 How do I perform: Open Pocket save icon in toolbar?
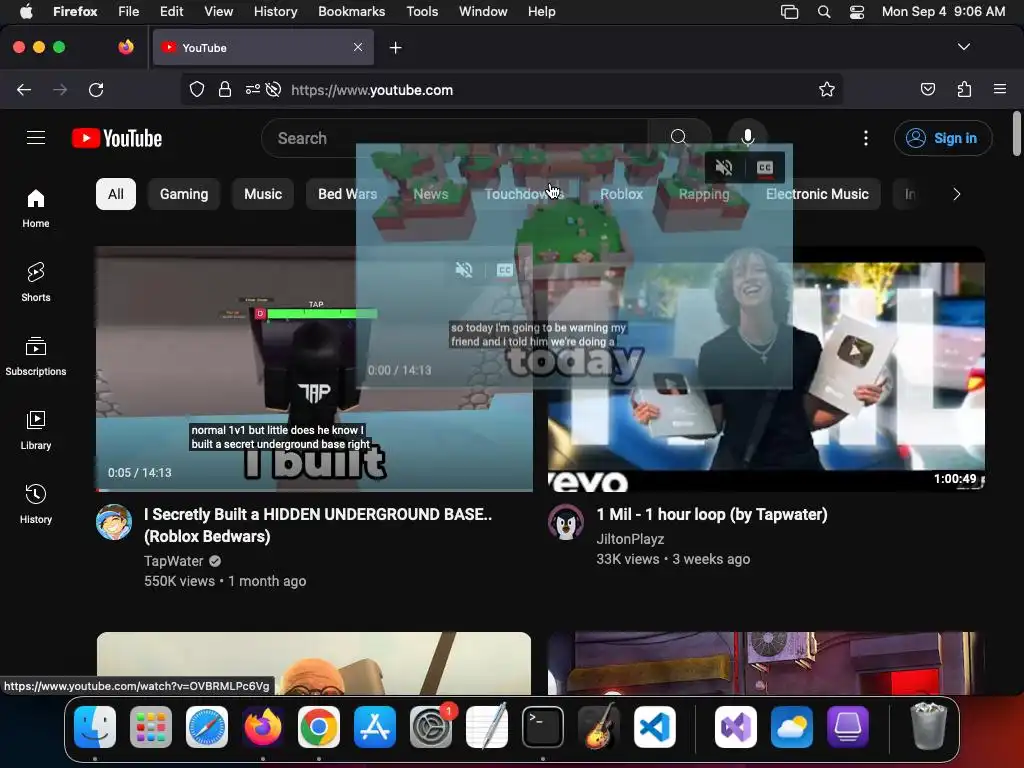pos(927,89)
